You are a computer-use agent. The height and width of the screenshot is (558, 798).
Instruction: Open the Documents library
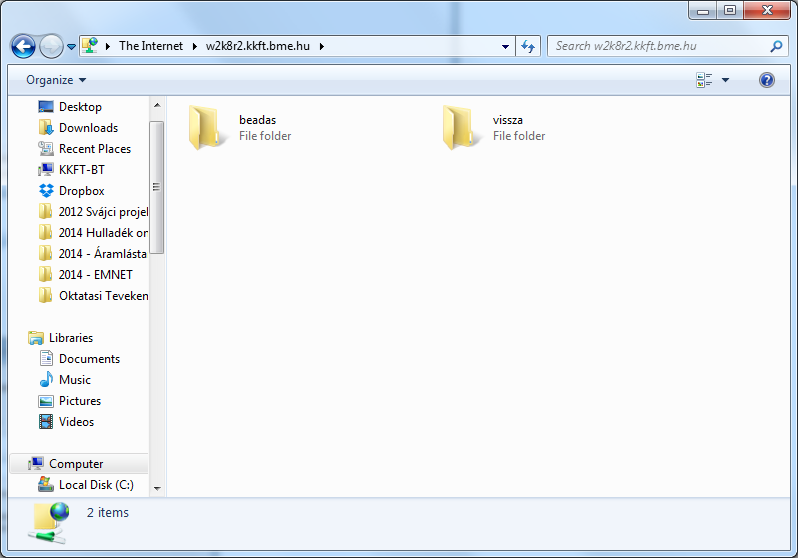tap(89, 359)
